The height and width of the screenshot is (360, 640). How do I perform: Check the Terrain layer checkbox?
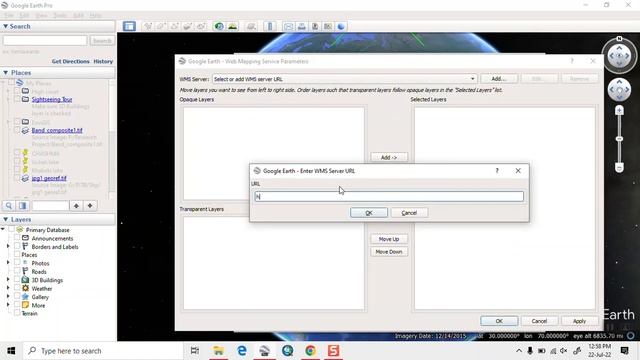tap(17, 313)
